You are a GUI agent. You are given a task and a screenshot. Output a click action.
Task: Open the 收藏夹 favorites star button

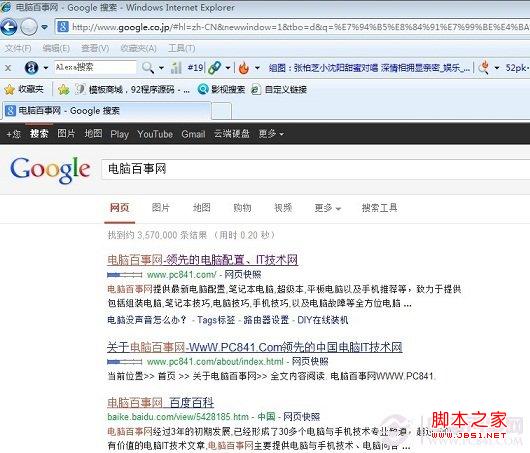24,89
